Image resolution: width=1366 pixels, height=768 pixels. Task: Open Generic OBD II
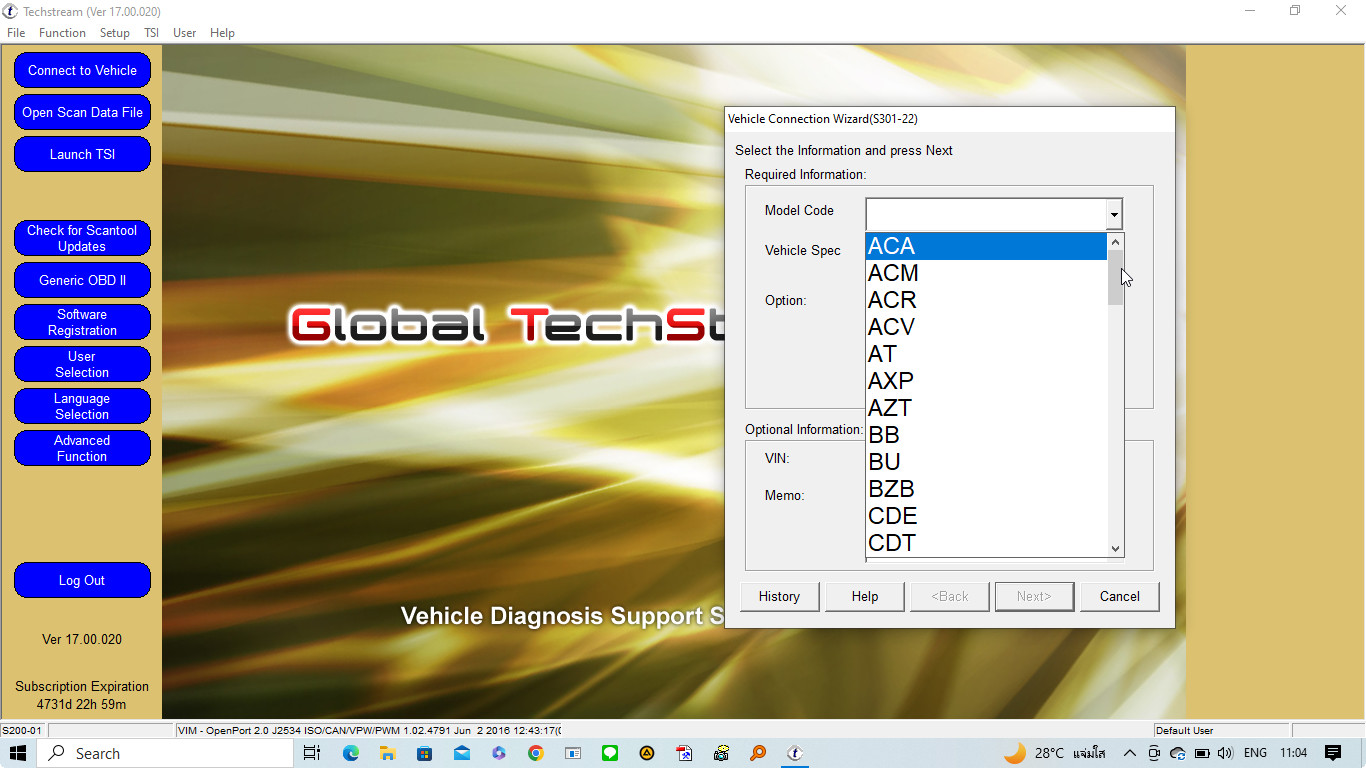click(x=82, y=280)
